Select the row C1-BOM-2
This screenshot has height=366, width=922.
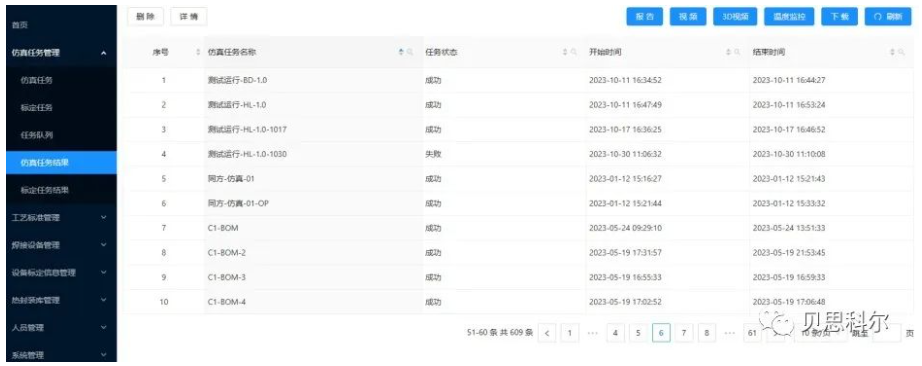coord(519,252)
